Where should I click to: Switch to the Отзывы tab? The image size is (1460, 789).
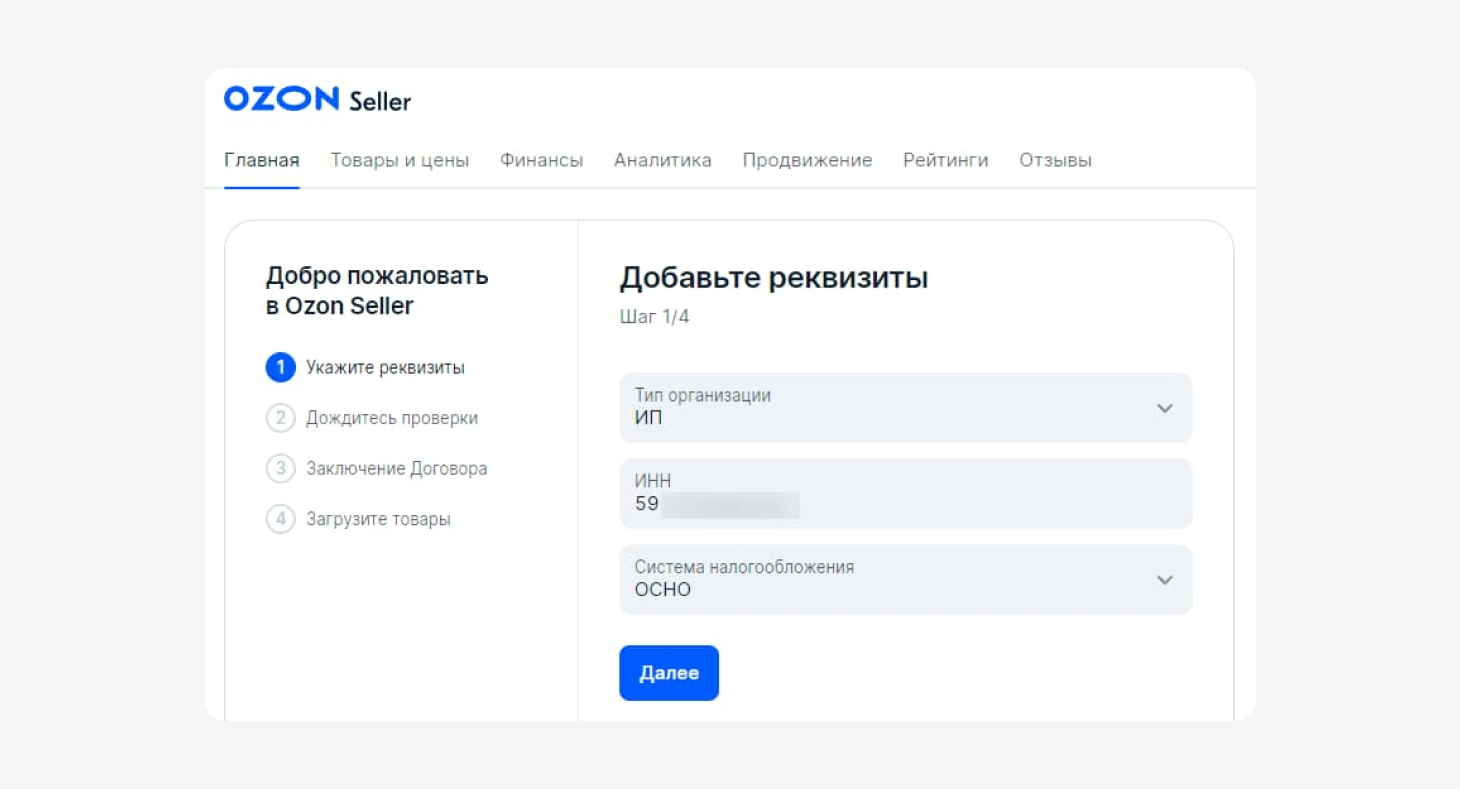coord(1055,160)
